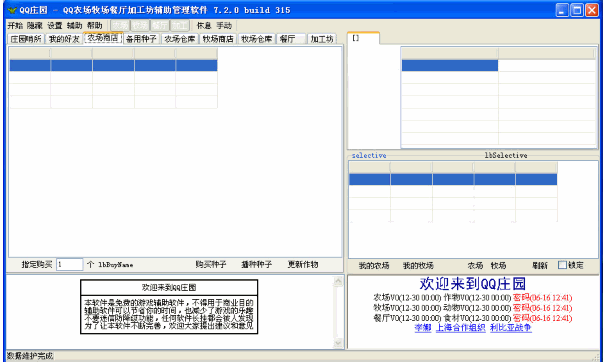Image resolution: width=605 pixels, height=362 pixels.
Task: Click the QQ庄园 title bar app icon
Action: point(12,10)
